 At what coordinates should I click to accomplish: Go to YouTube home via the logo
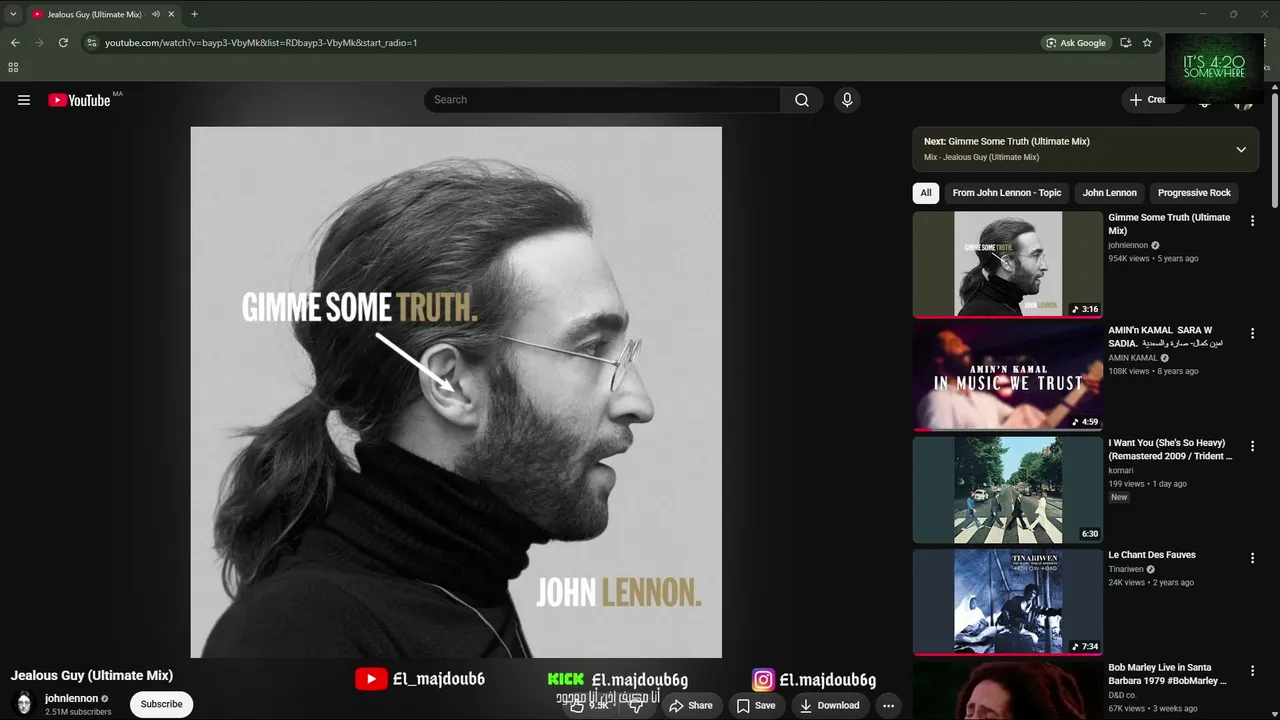[x=79, y=100]
